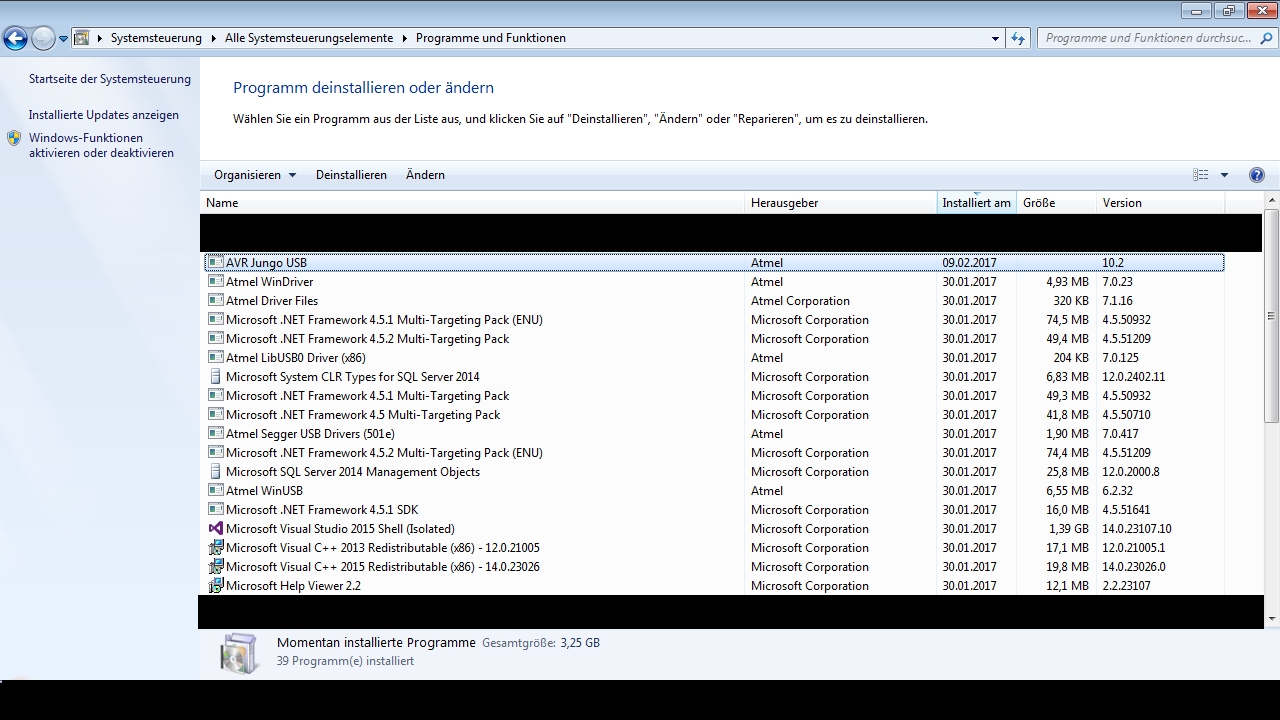Click the Alle Systemsteuerungselemente breadcrumb
The image size is (1280, 720).
pyautogui.click(x=309, y=38)
